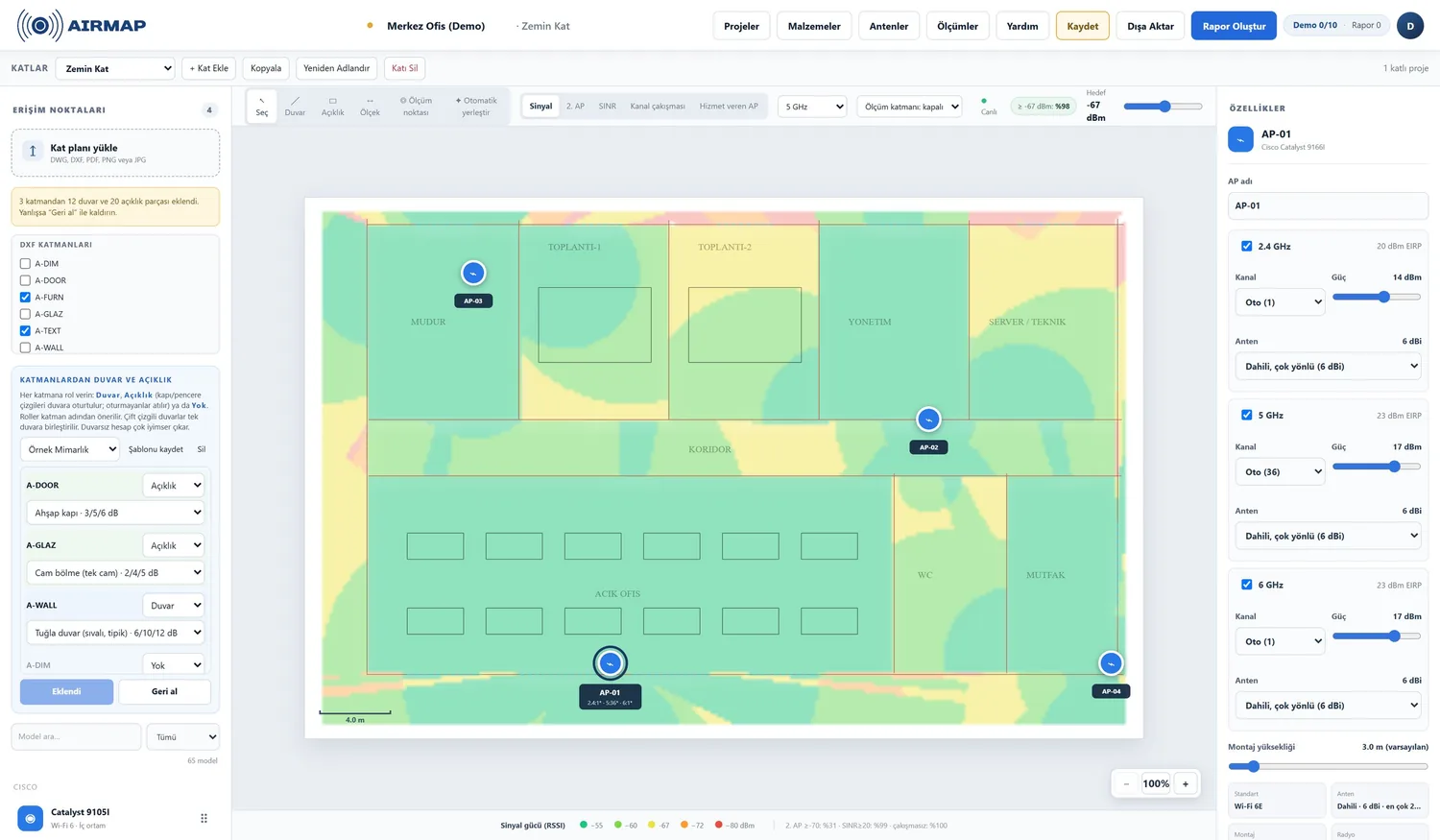Click the Rapor Oluştur button
Viewport: 1440px width, 840px height.
[1234, 26]
